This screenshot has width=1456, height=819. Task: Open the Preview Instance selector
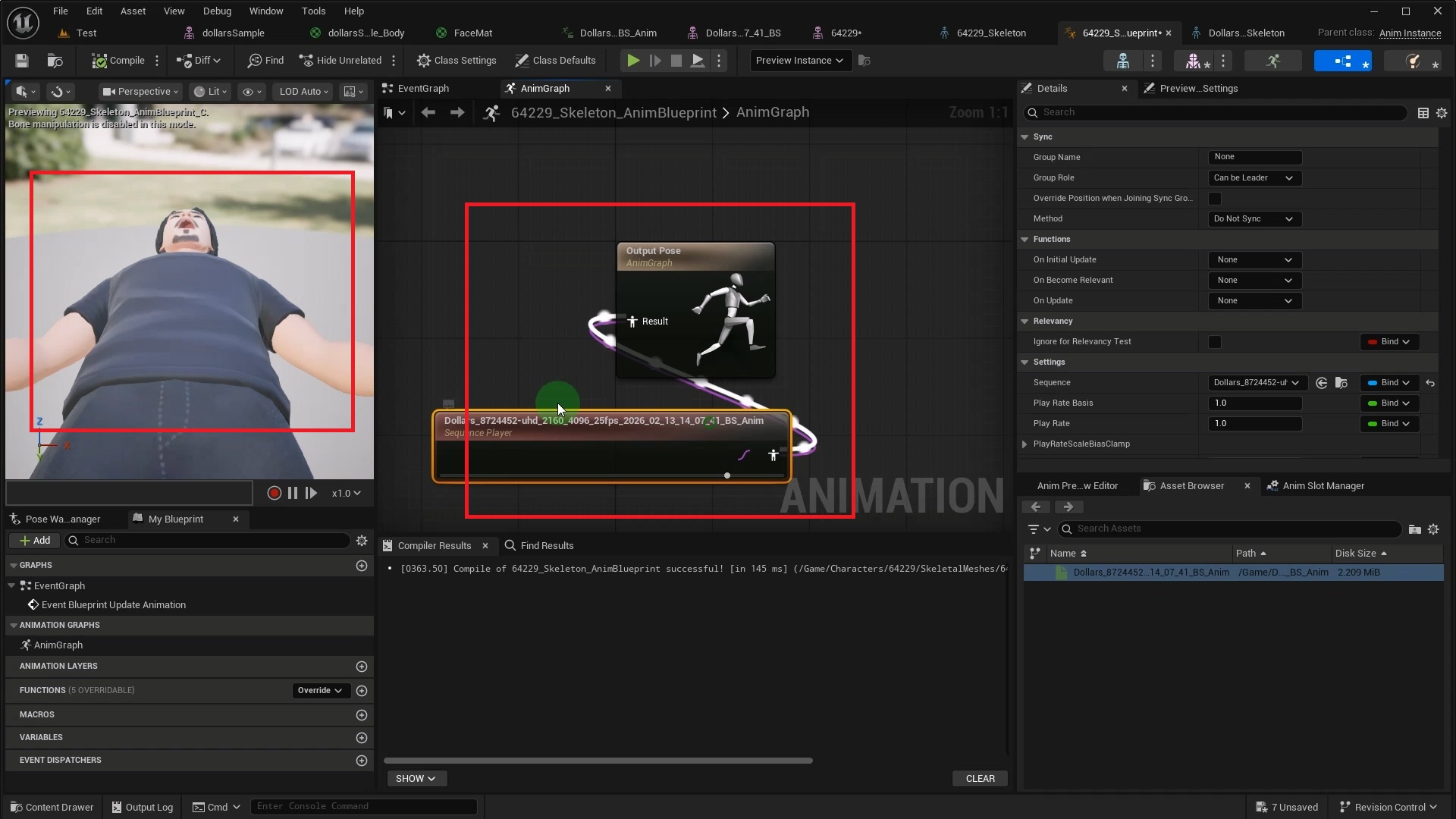(799, 60)
